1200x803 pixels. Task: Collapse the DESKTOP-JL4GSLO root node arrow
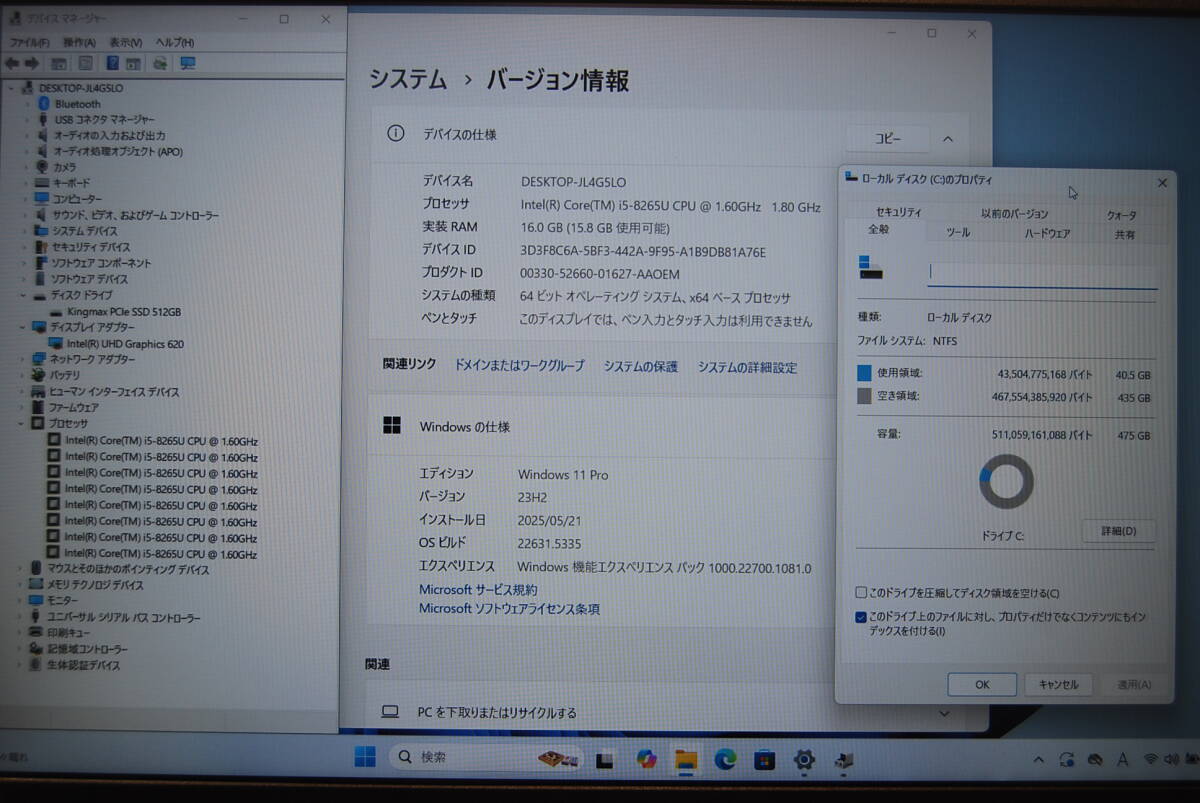[x=11, y=88]
